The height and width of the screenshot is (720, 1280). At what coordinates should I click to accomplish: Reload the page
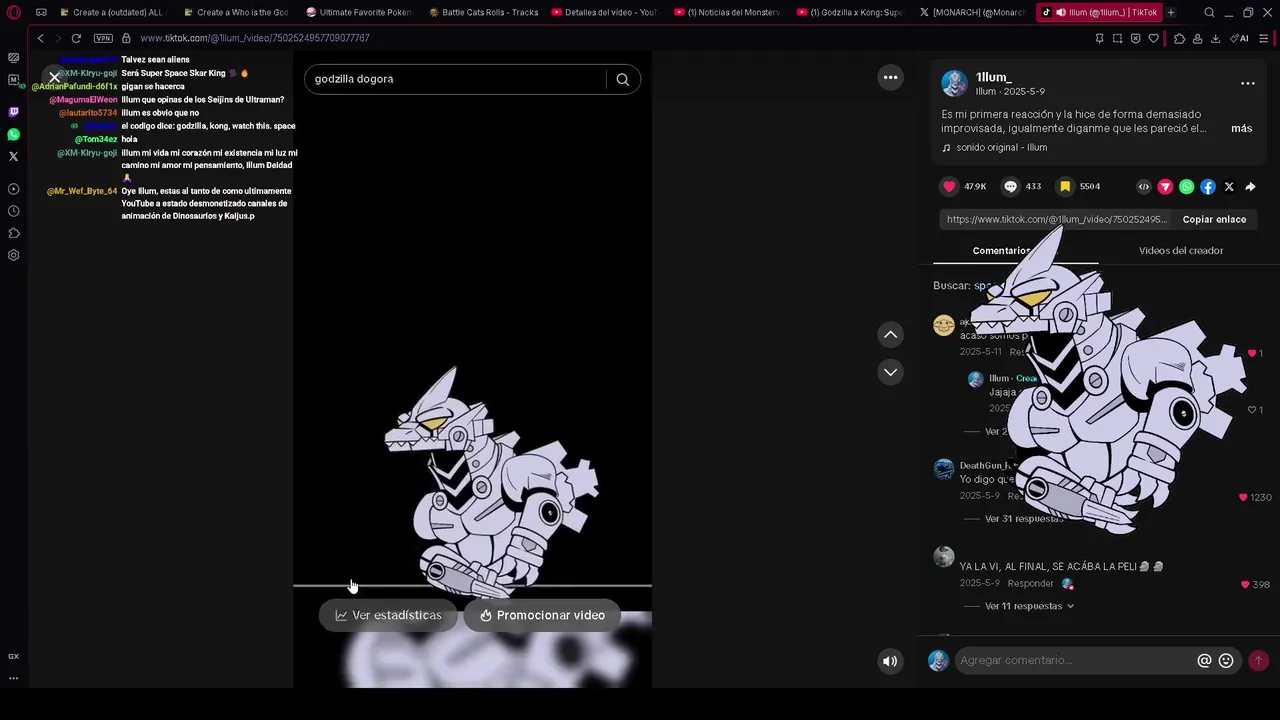(76, 38)
